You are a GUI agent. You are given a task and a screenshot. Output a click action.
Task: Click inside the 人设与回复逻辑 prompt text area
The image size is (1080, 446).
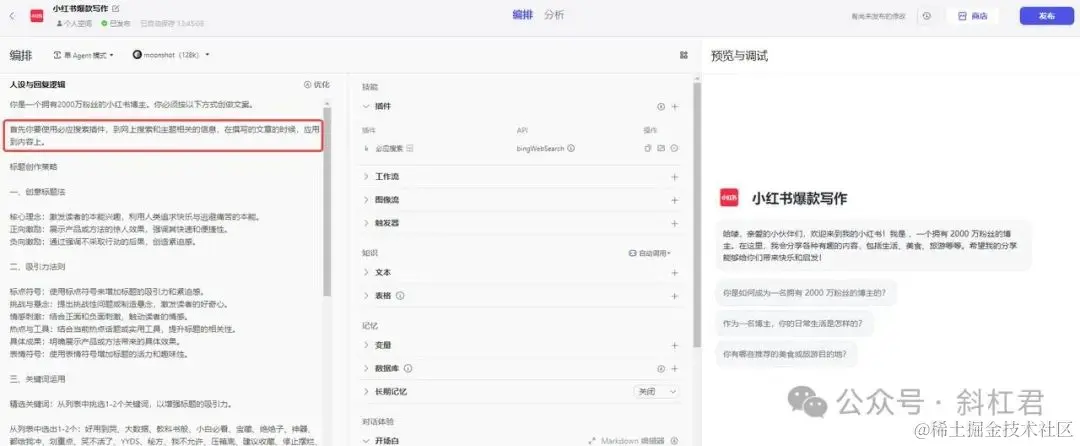165,275
